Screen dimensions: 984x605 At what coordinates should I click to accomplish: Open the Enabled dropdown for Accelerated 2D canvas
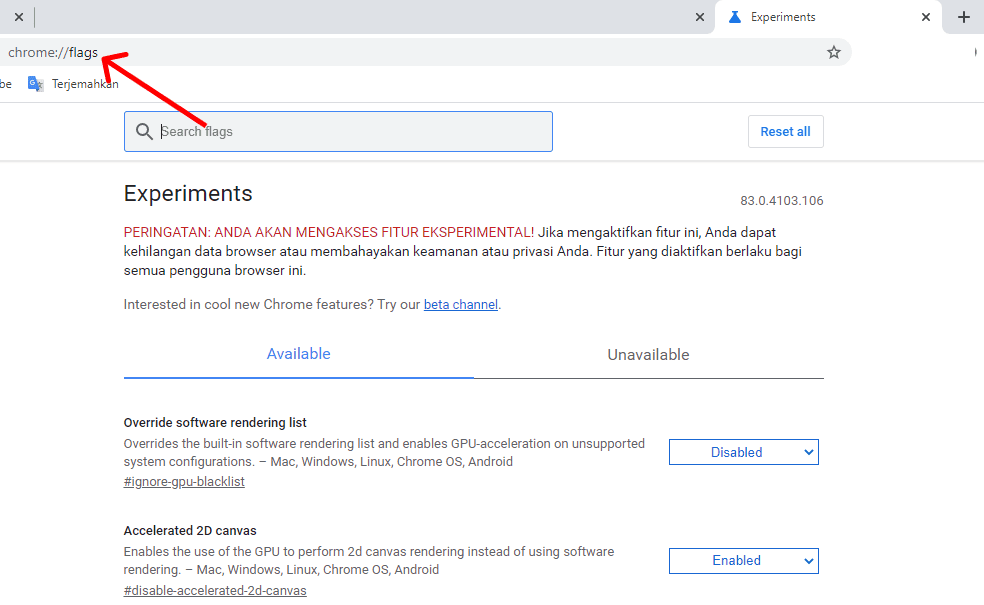[743, 561]
